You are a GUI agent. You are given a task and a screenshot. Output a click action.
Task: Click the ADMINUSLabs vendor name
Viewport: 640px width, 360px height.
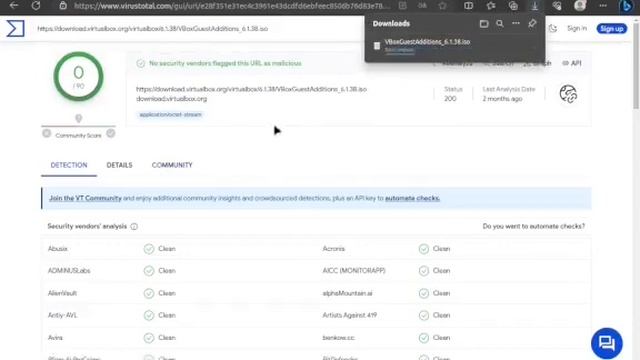point(69,271)
